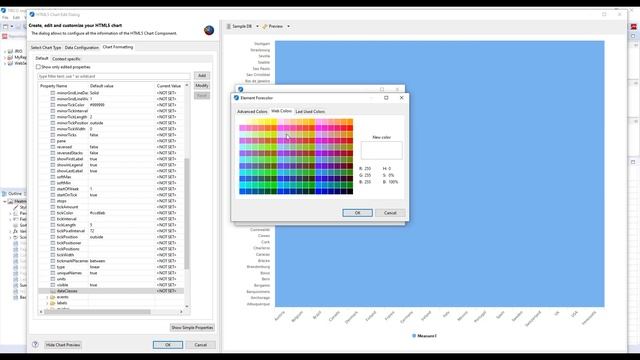The height and width of the screenshot is (360, 640).
Task: Select the dataClasses property row
Action: point(111,291)
